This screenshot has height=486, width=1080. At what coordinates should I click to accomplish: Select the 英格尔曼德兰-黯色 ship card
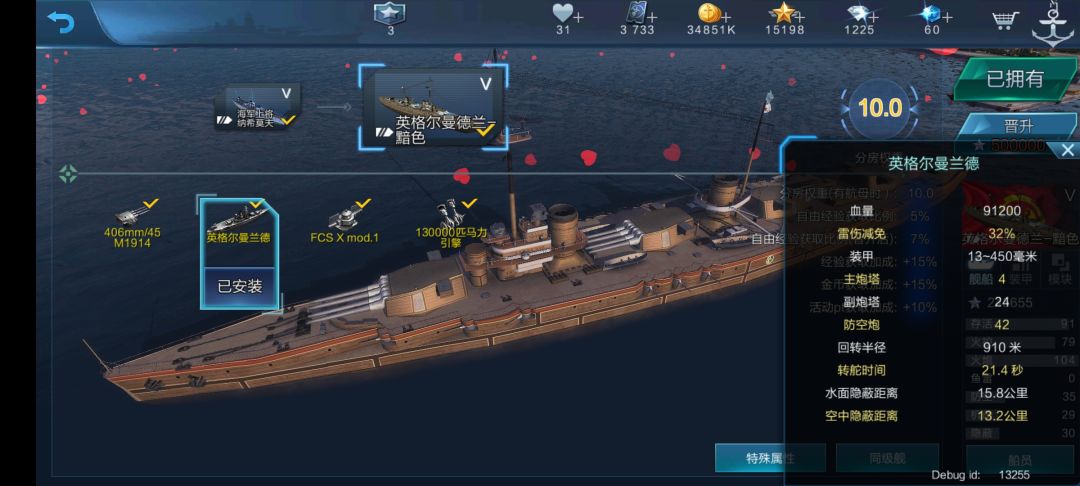pyautogui.click(x=433, y=107)
